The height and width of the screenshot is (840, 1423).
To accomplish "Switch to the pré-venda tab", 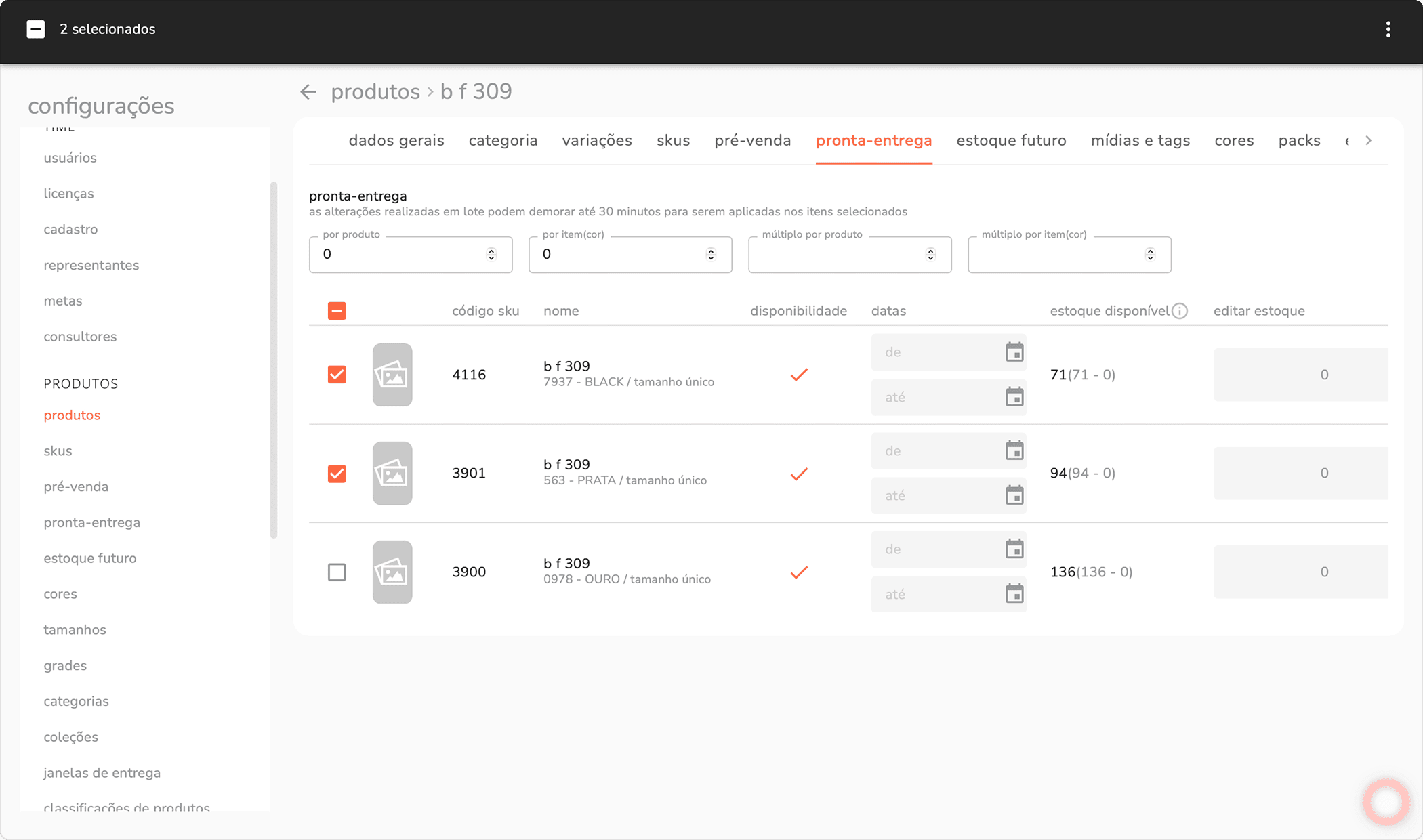I will (753, 140).
